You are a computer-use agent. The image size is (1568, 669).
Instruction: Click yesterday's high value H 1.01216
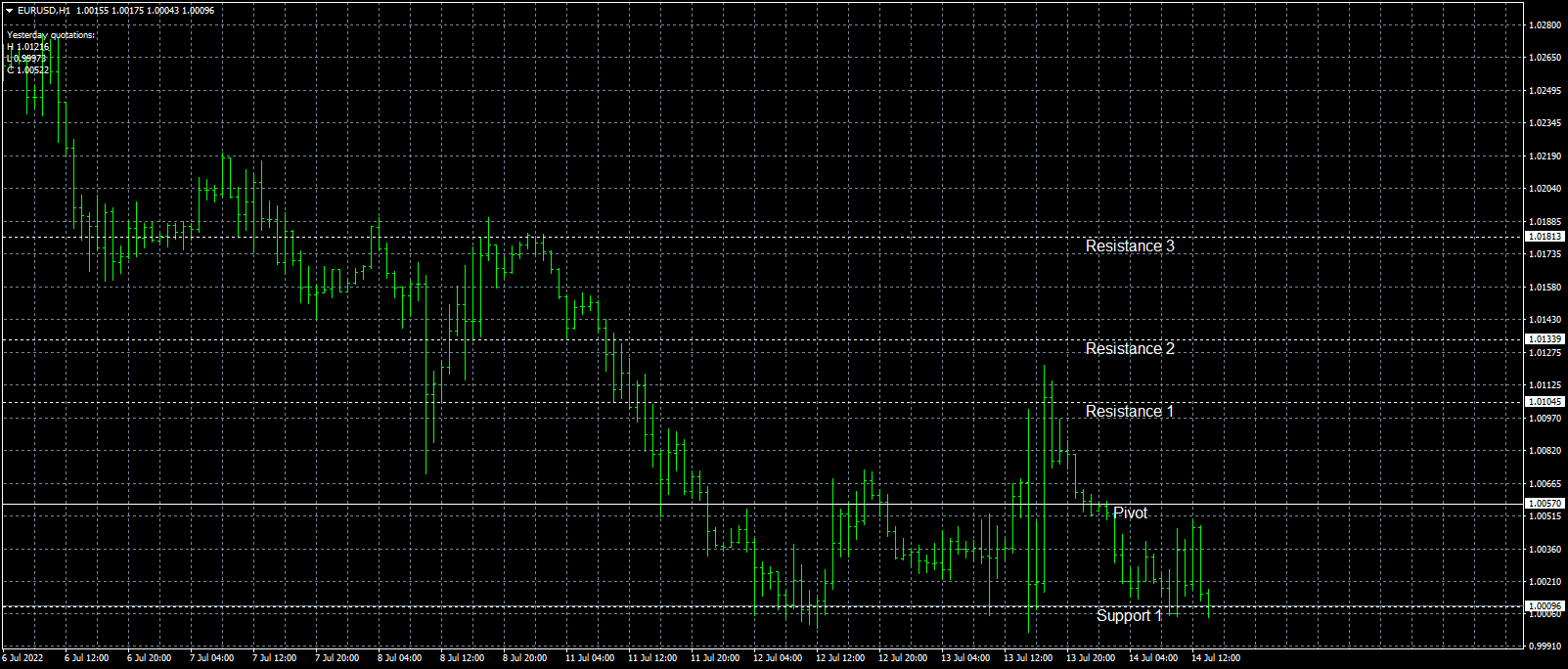27,47
